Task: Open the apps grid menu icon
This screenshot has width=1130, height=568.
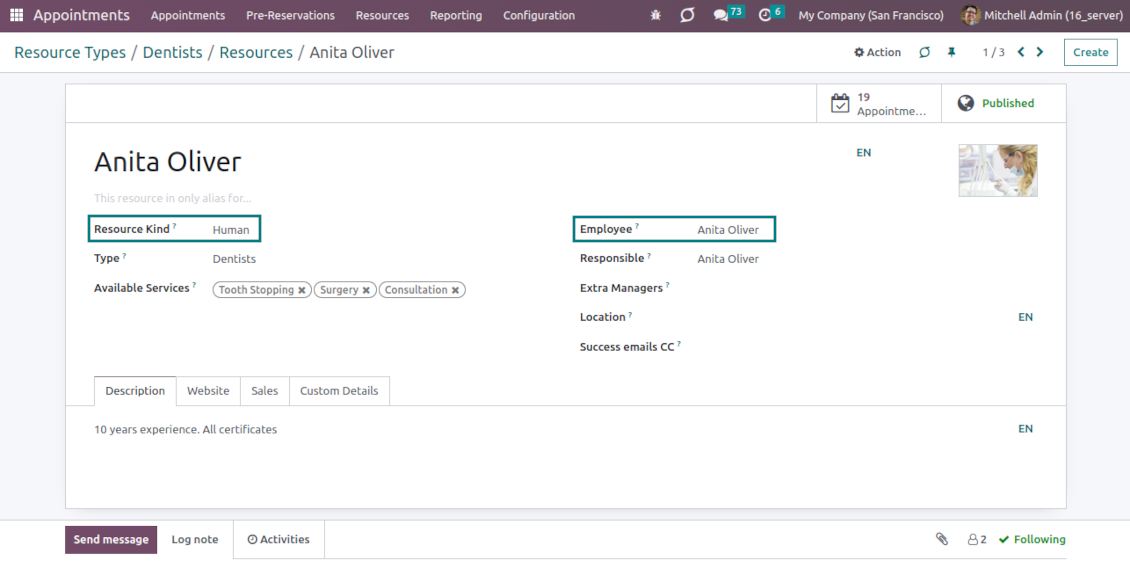Action: pos(16,15)
